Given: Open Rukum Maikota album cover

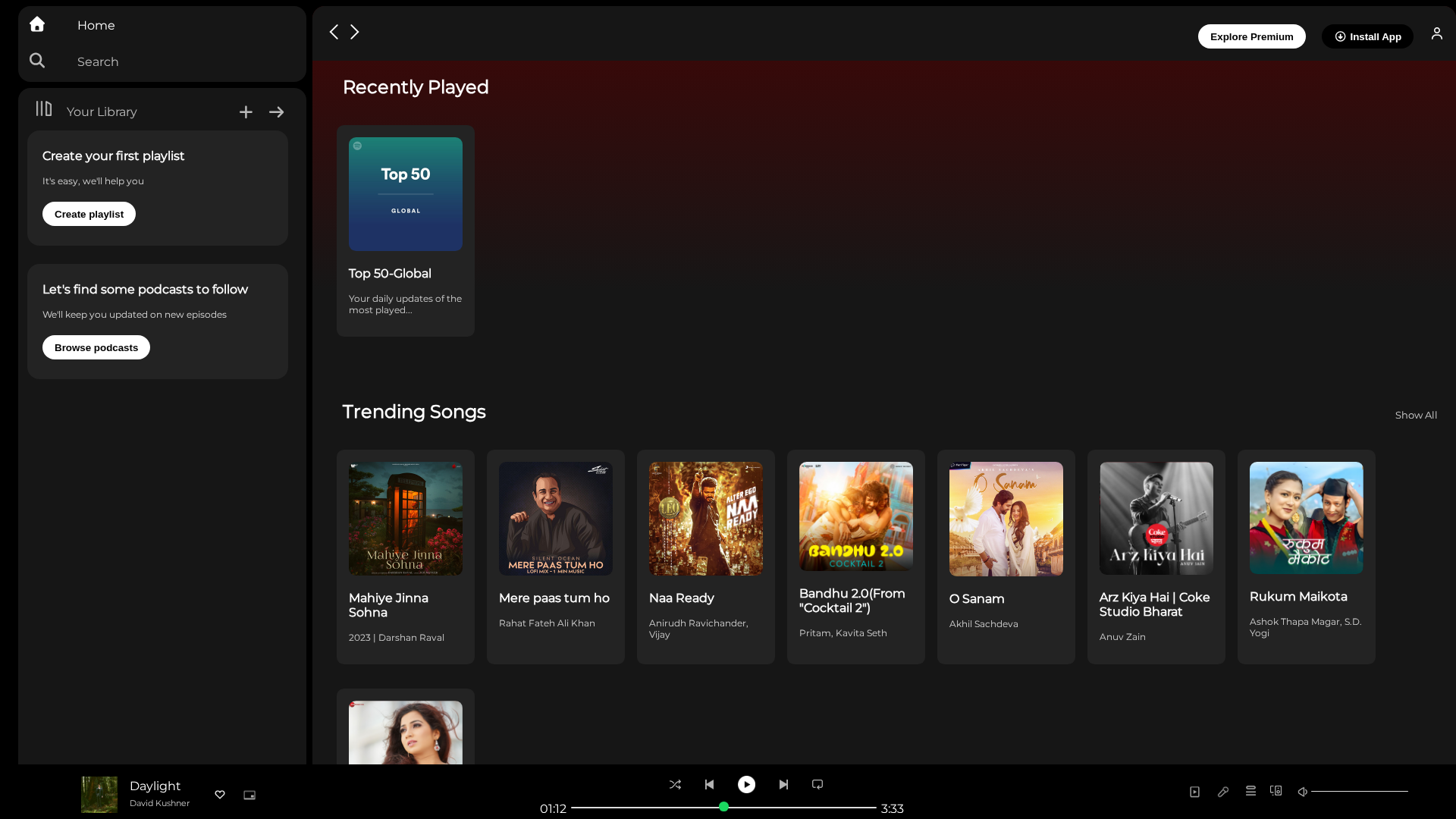Looking at the screenshot, I should (1307, 518).
